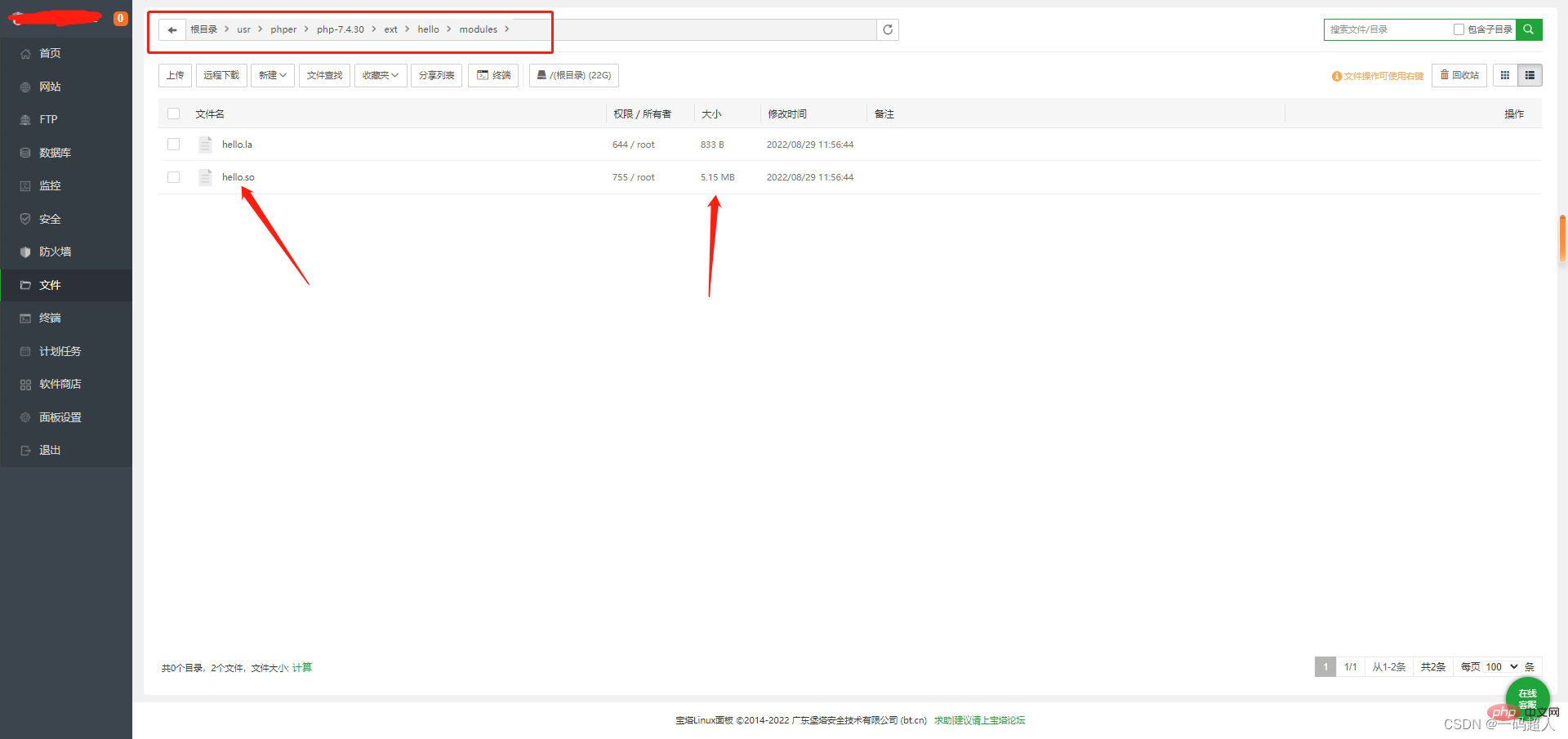Viewport: 1568px width, 739px height.
Task: Click the back arrow in path bar
Action: pos(171,30)
